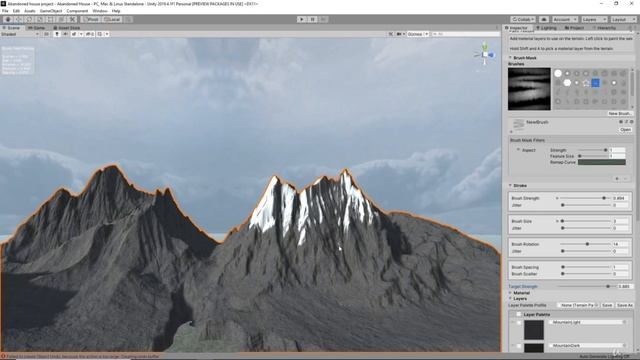Open the Assets menu
Screen dimensions: 640x360
coord(30,11)
